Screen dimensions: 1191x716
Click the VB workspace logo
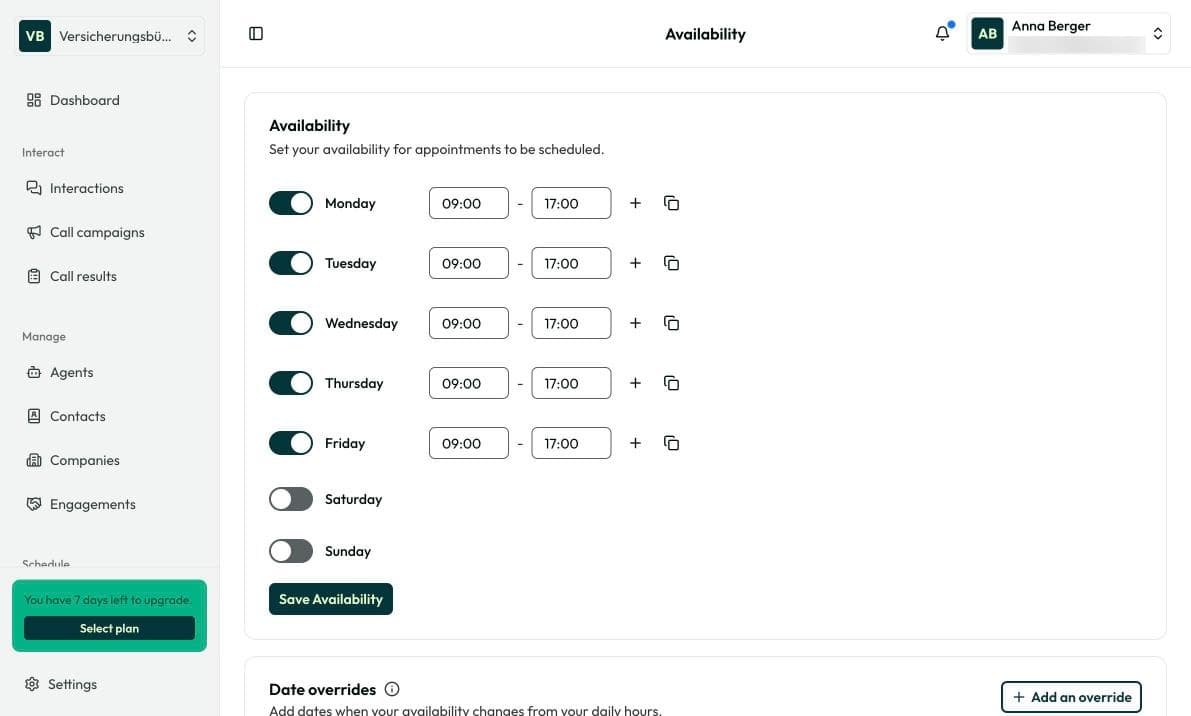(35, 36)
